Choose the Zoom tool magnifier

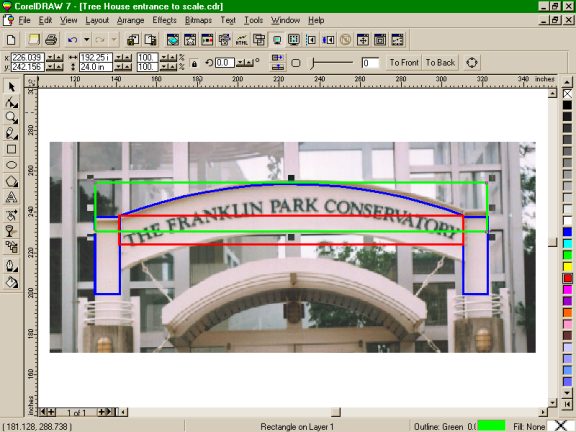click(x=11, y=118)
